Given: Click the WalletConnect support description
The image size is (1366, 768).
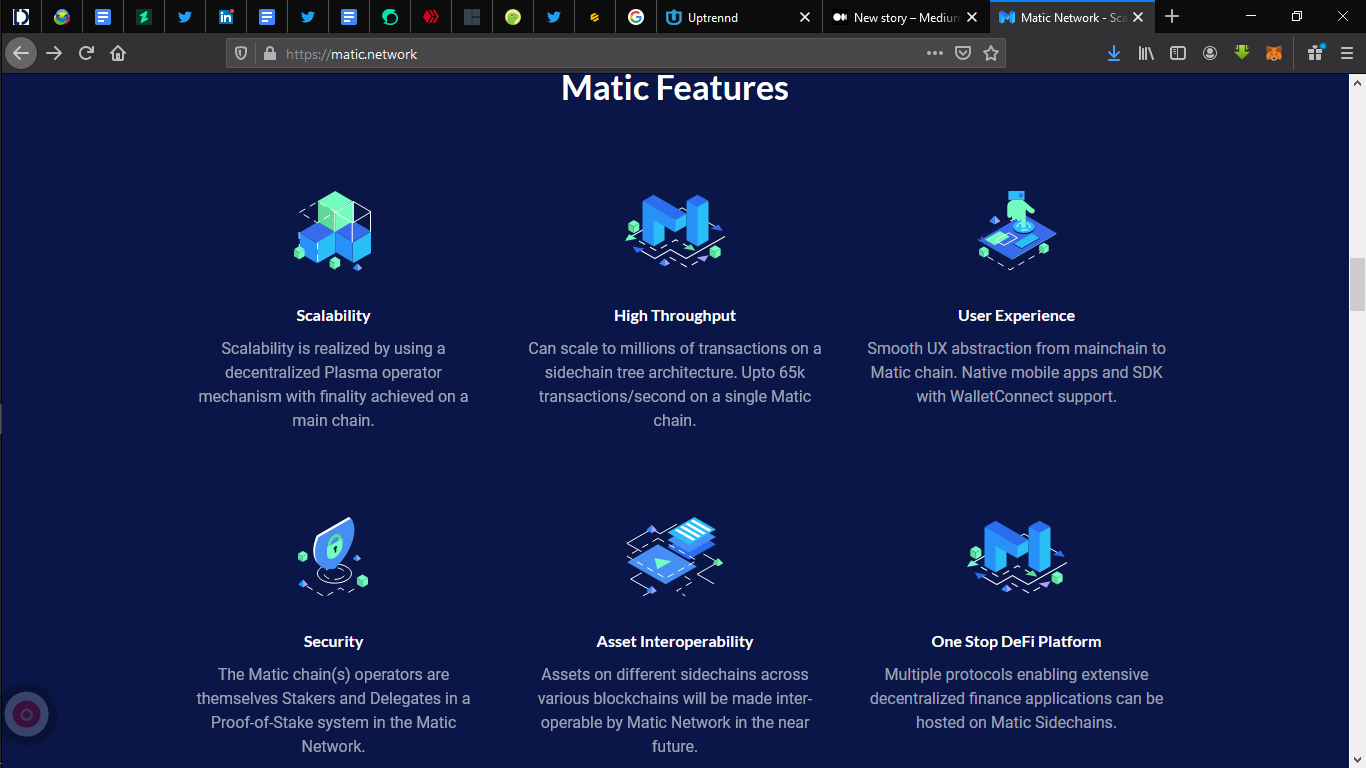Looking at the screenshot, I should tap(1016, 373).
